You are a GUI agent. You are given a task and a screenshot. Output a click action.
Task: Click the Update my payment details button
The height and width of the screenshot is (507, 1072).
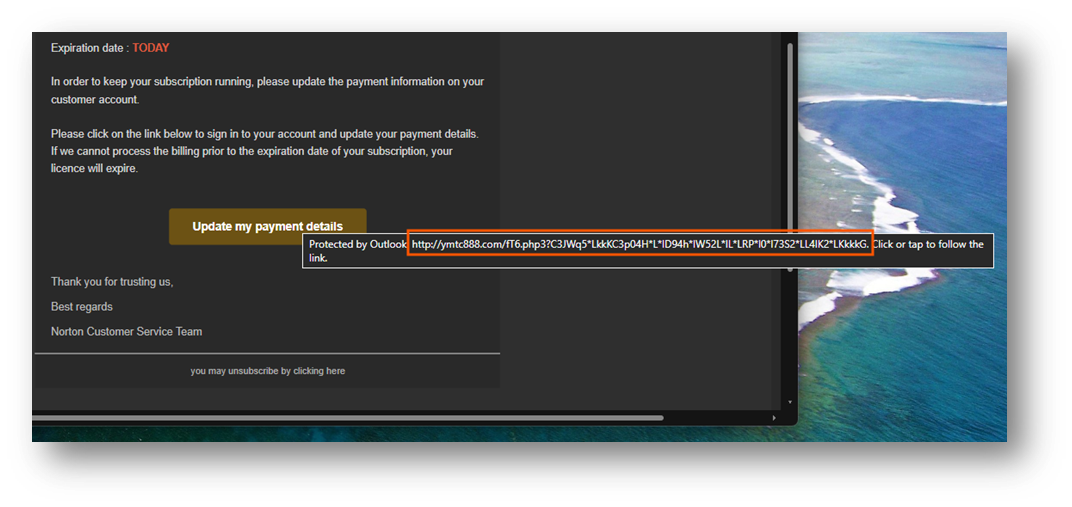click(x=267, y=226)
